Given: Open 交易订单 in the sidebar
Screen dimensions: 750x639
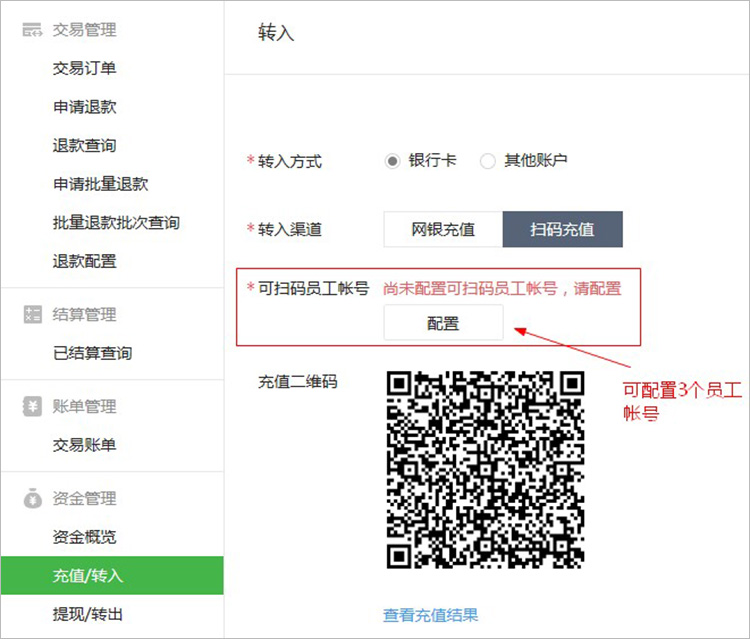Looking at the screenshot, I should (x=85, y=68).
